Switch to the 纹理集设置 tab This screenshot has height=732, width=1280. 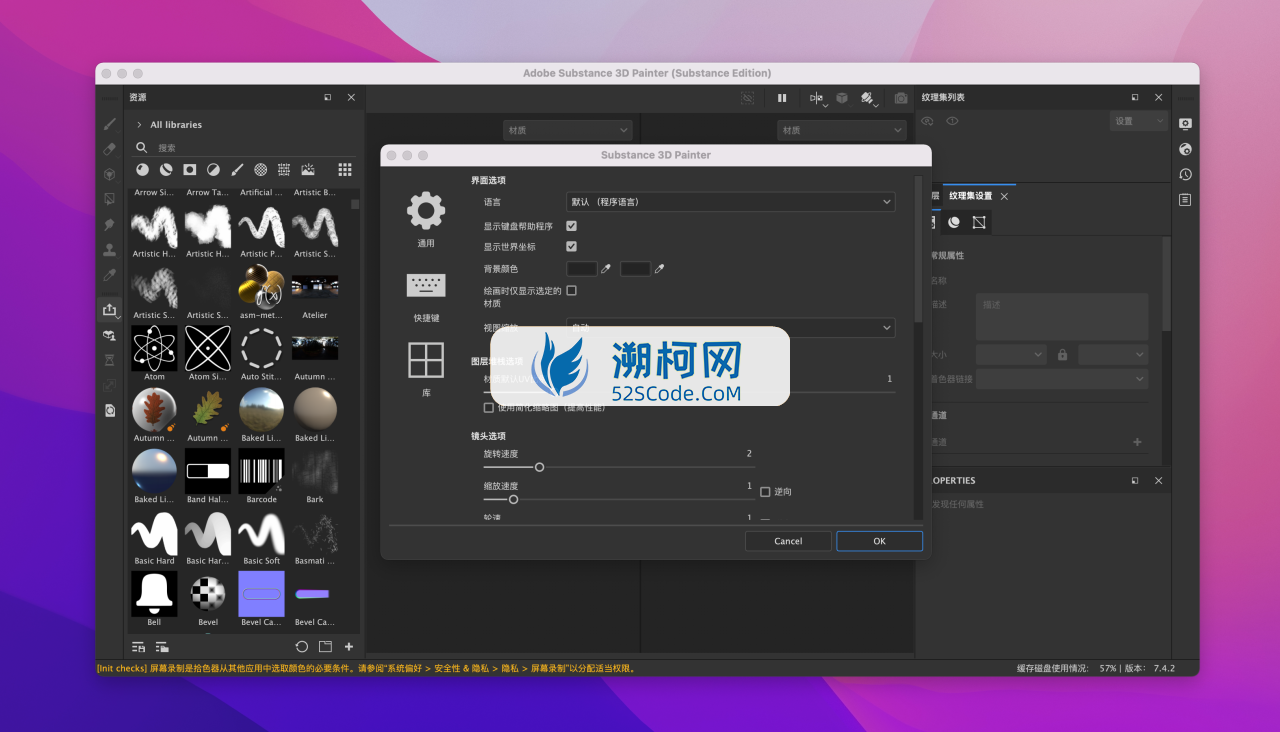point(970,196)
